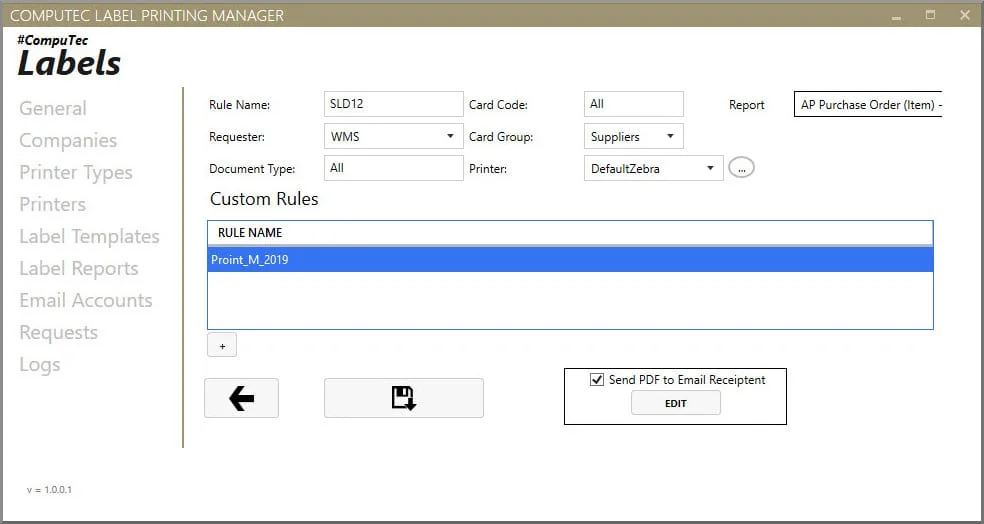Click the Card Code field
This screenshot has width=984, height=524.
click(633, 104)
